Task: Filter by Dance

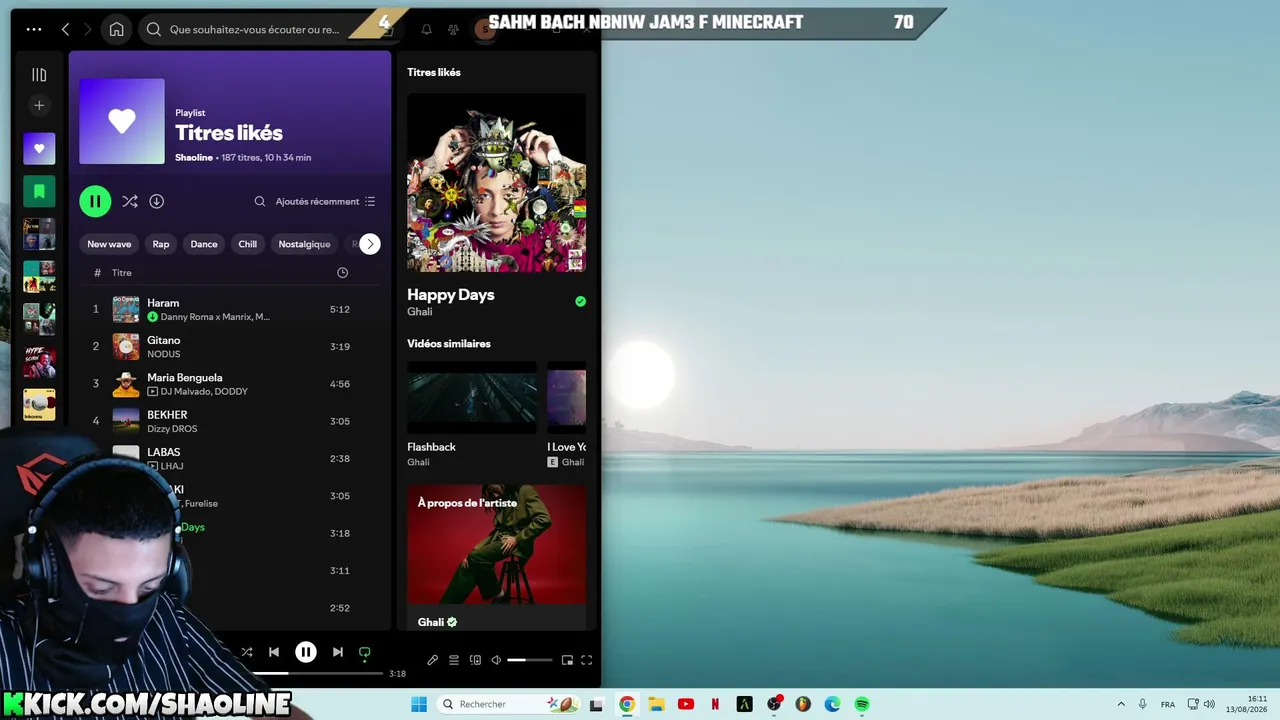Action: click(x=204, y=244)
